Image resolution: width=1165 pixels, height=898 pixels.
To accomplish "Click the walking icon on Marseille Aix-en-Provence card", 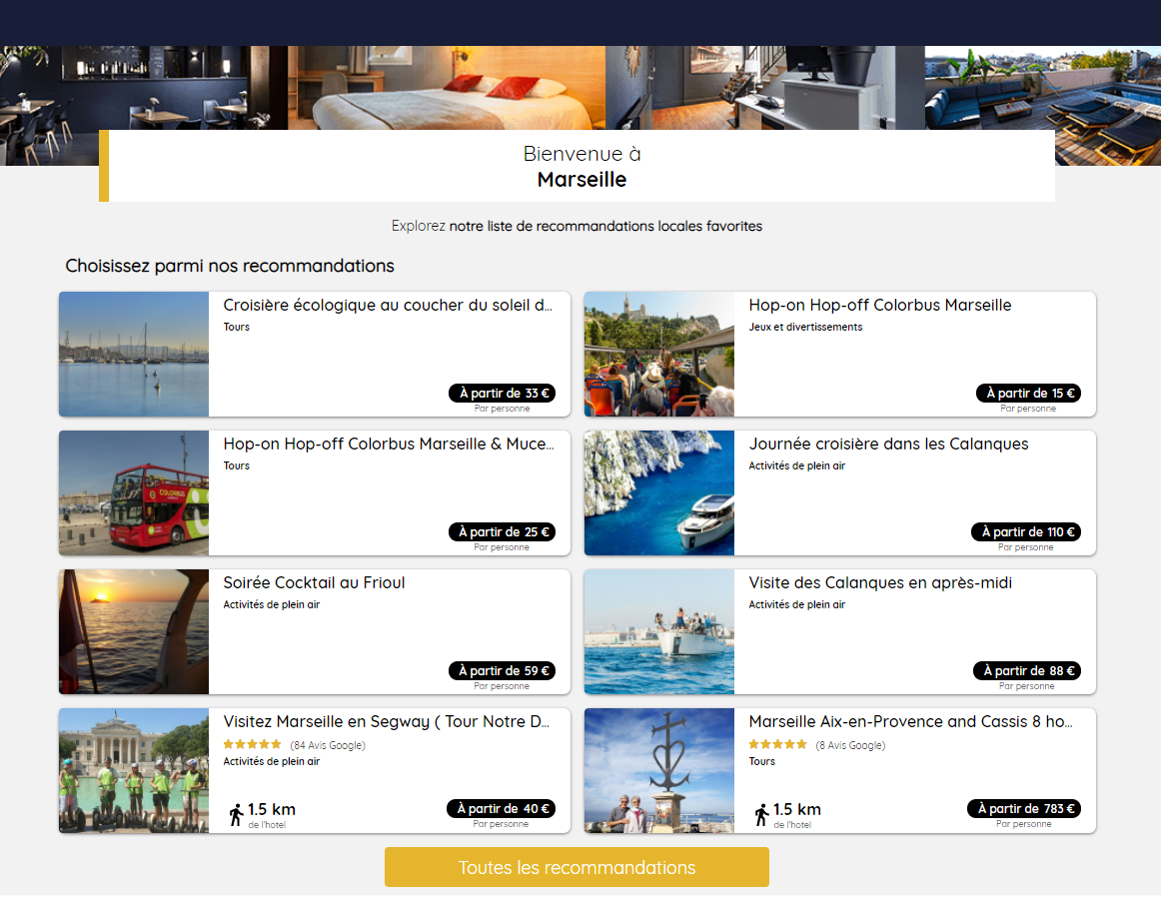I will point(762,816).
